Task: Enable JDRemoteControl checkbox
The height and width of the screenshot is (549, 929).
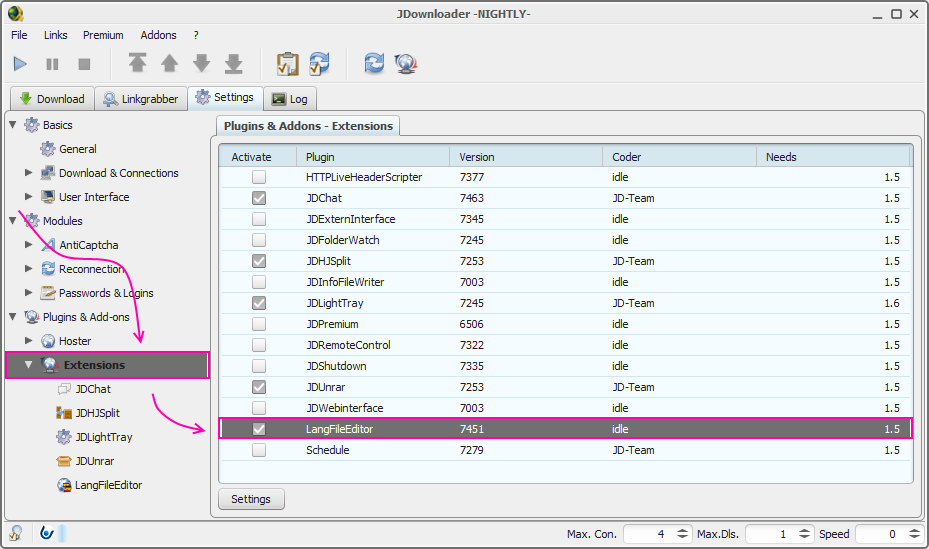Action: [x=259, y=345]
